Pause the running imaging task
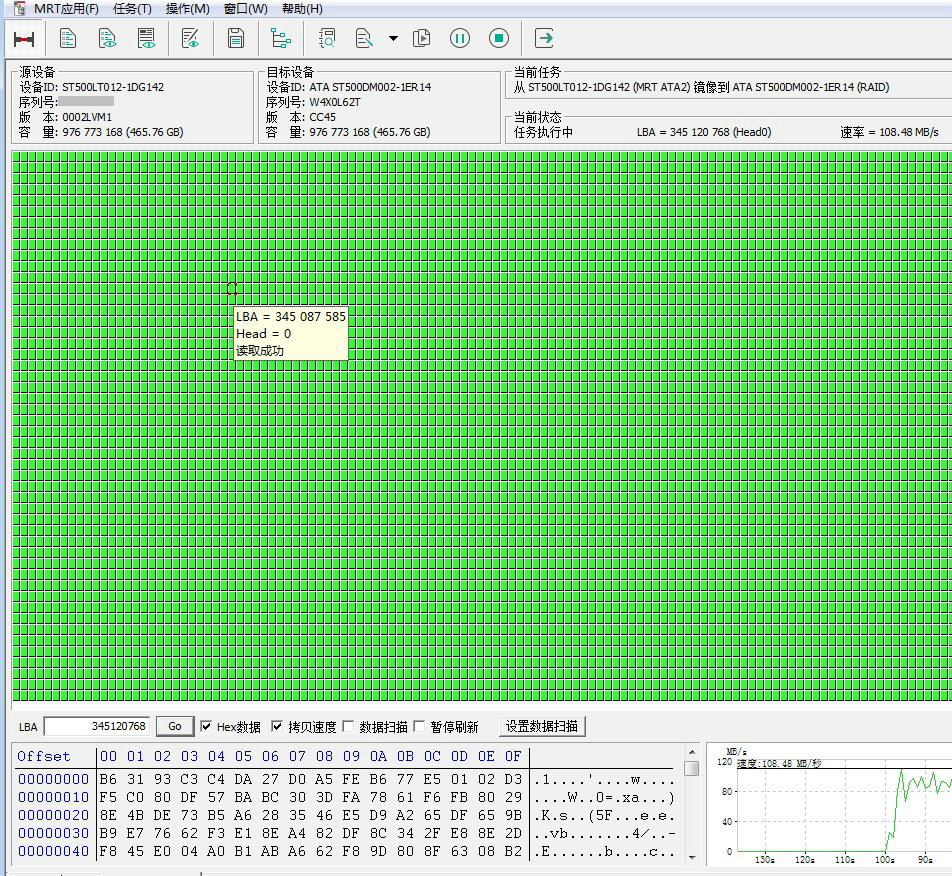 460,38
